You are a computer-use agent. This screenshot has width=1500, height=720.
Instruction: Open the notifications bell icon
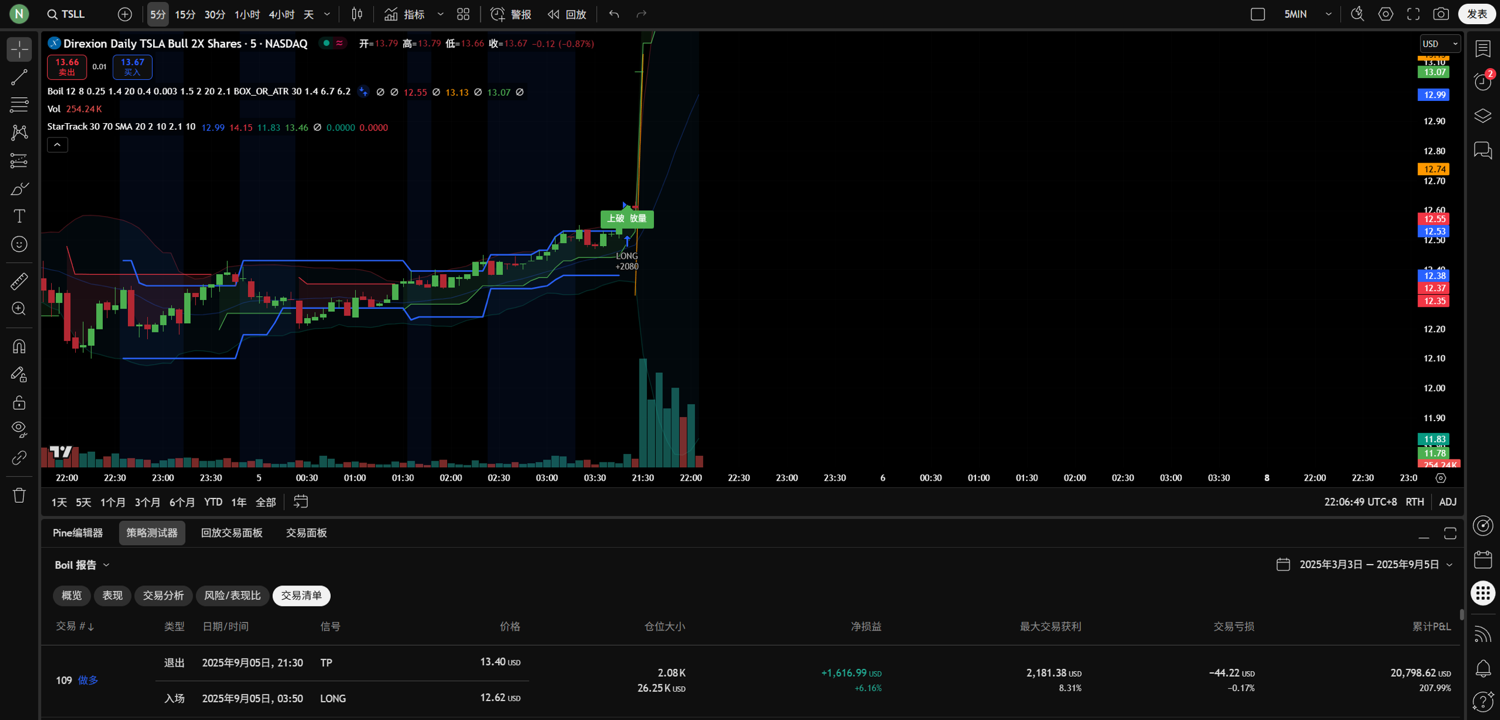click(1483, 668)
